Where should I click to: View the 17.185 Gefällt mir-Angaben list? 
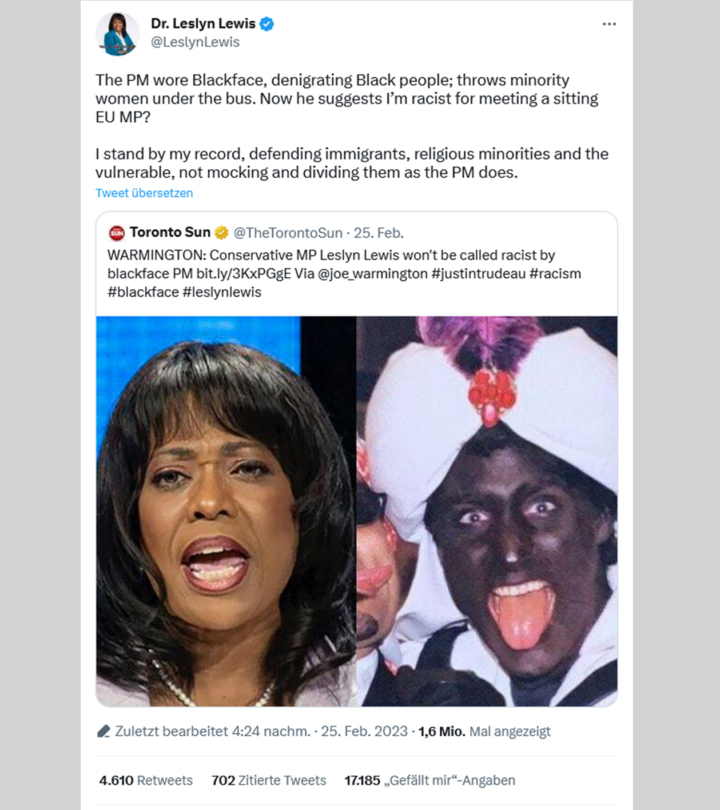click(x=430, y=781)
